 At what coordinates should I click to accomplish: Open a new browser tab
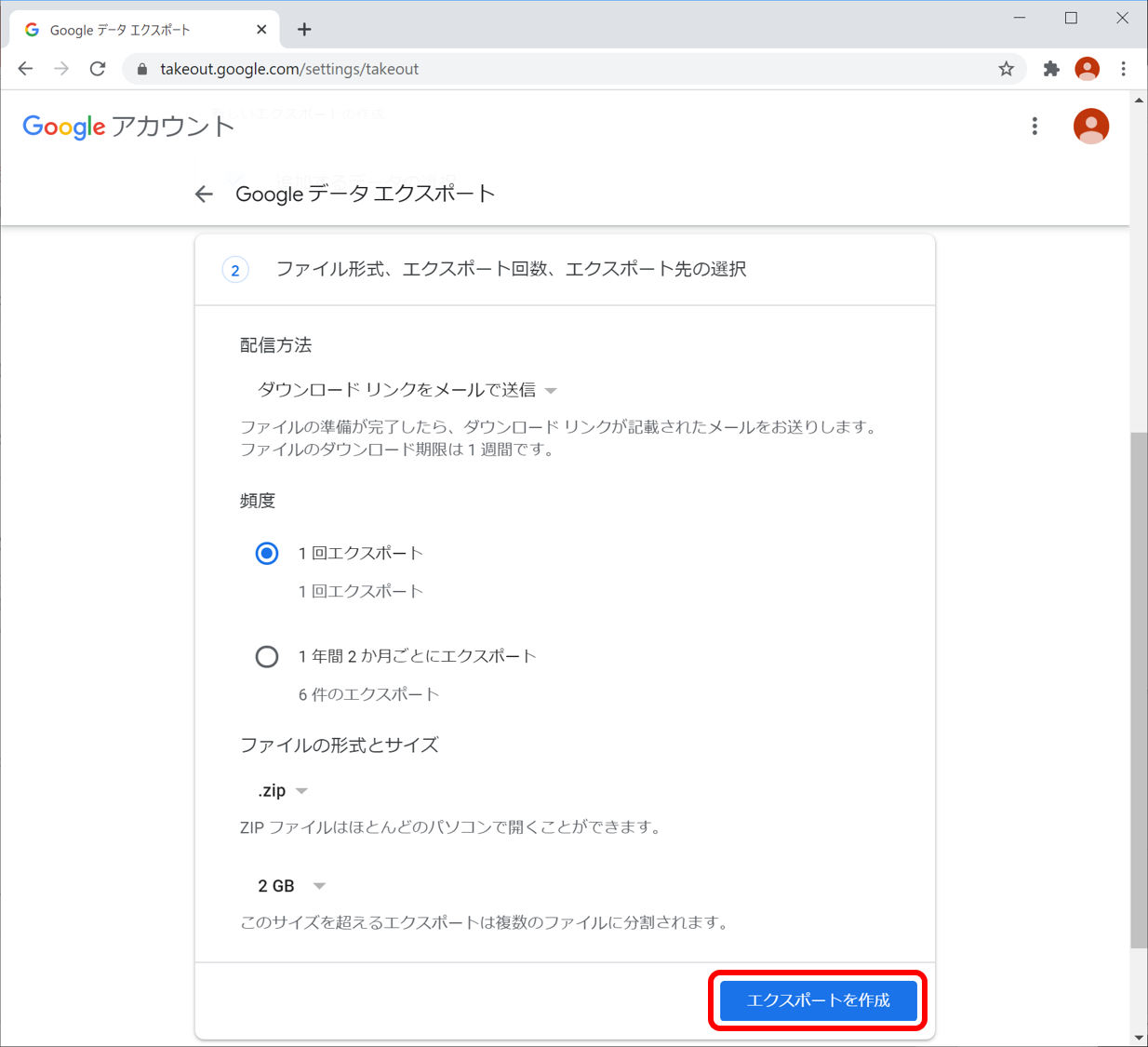[304, 30]
